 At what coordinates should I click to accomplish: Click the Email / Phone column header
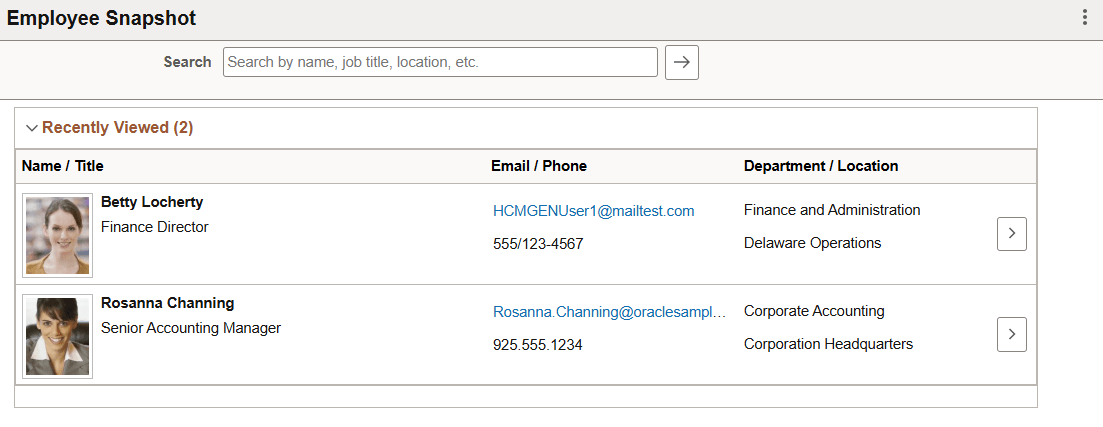(539, 166)
